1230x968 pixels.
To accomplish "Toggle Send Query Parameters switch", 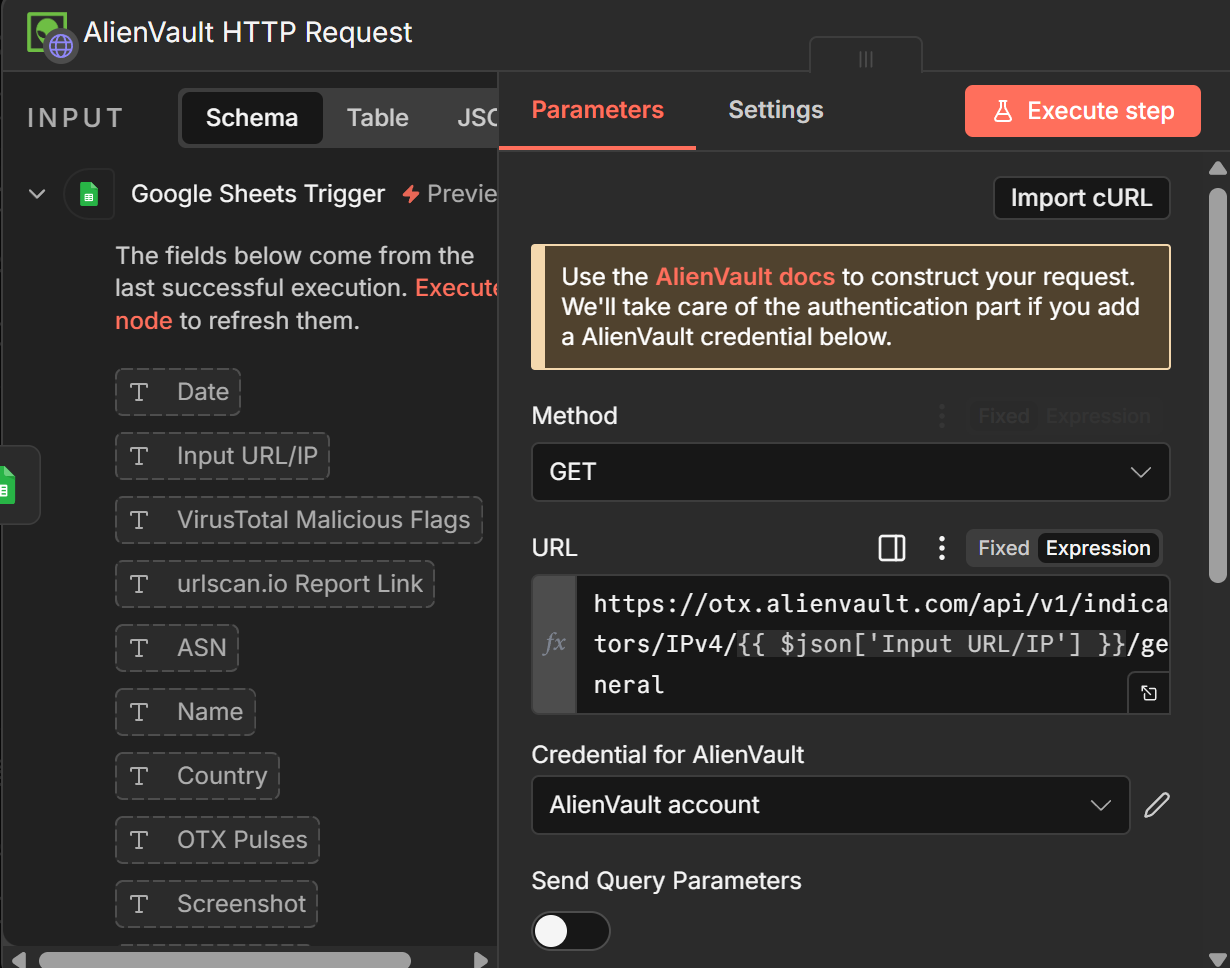I will pyautogui.click(x=571, y=931).
